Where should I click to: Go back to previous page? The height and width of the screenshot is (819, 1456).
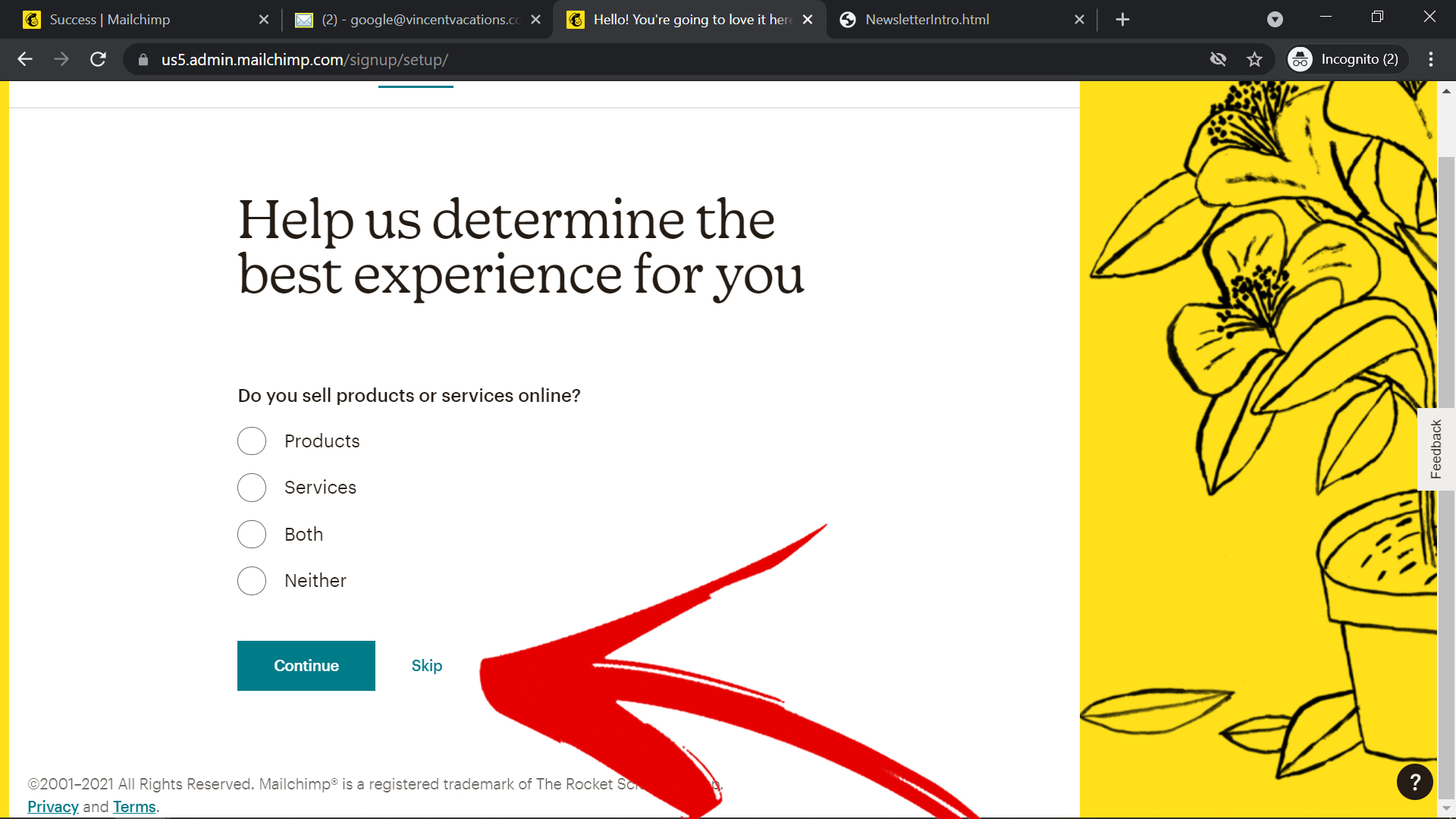coord(25,59)
